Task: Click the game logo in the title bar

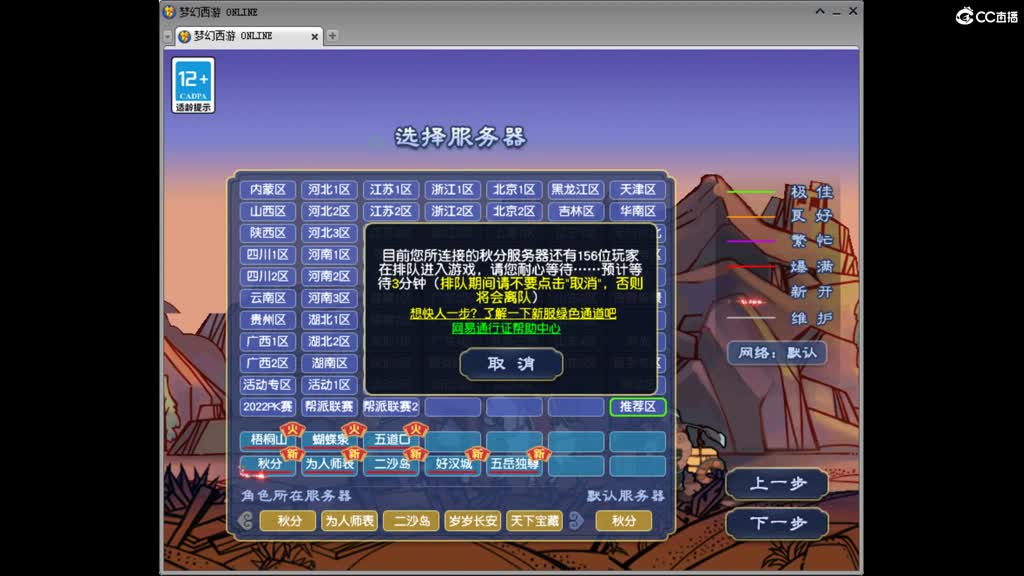Action: [169, 12]
